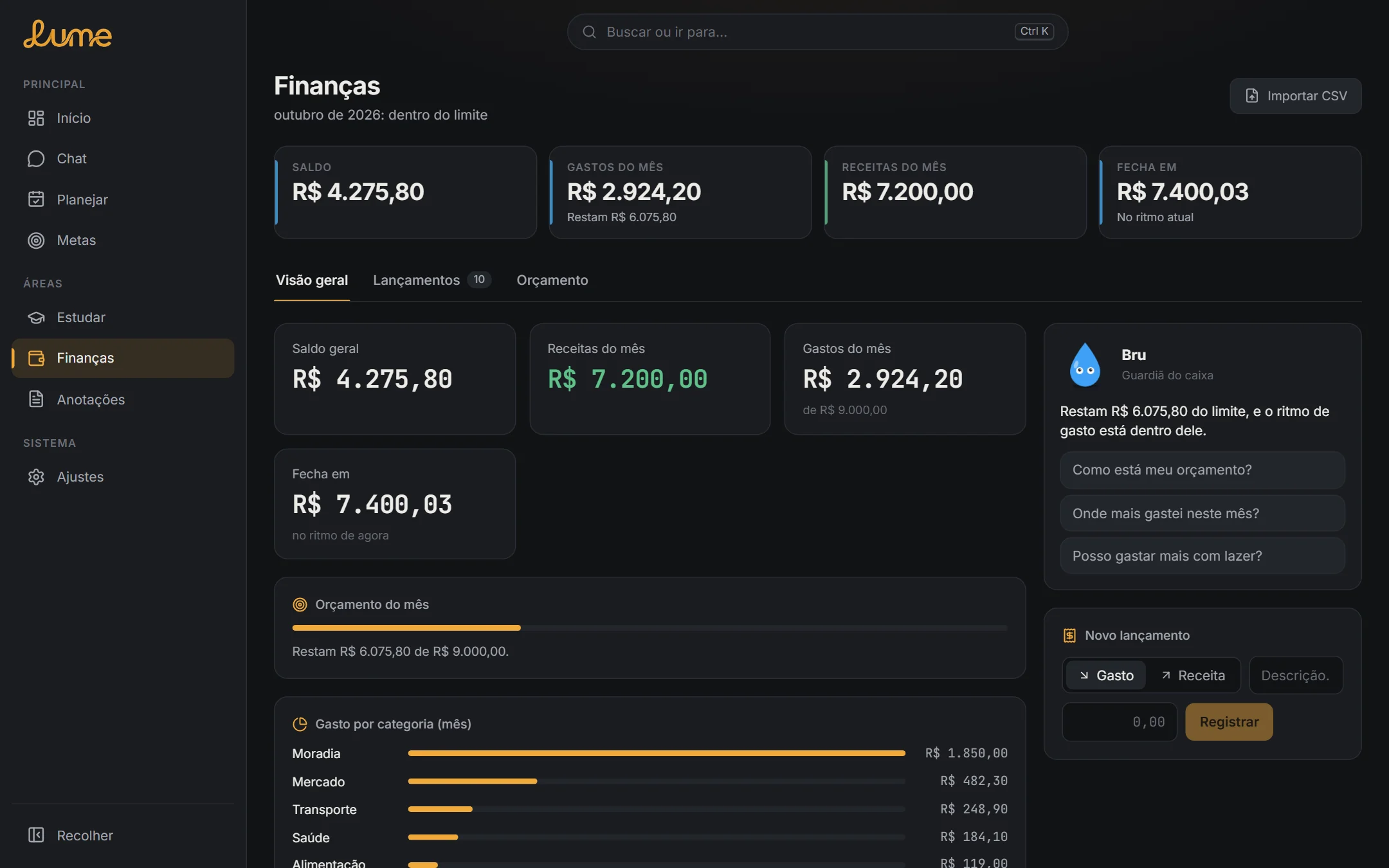Click the Estudar graduation cap icon

click(36, 318)
